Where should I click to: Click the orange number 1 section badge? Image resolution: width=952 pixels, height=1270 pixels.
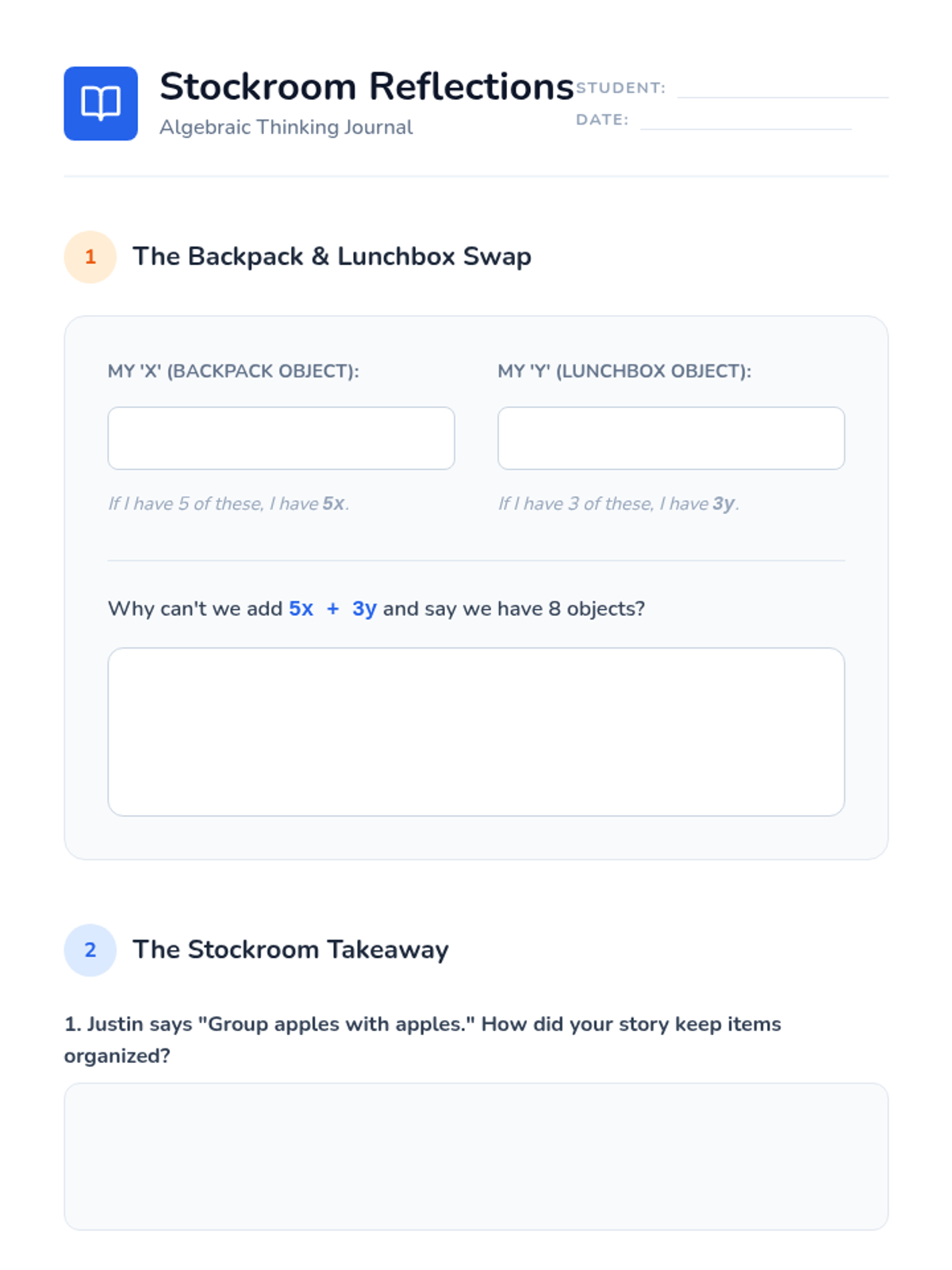pos(90,257)
